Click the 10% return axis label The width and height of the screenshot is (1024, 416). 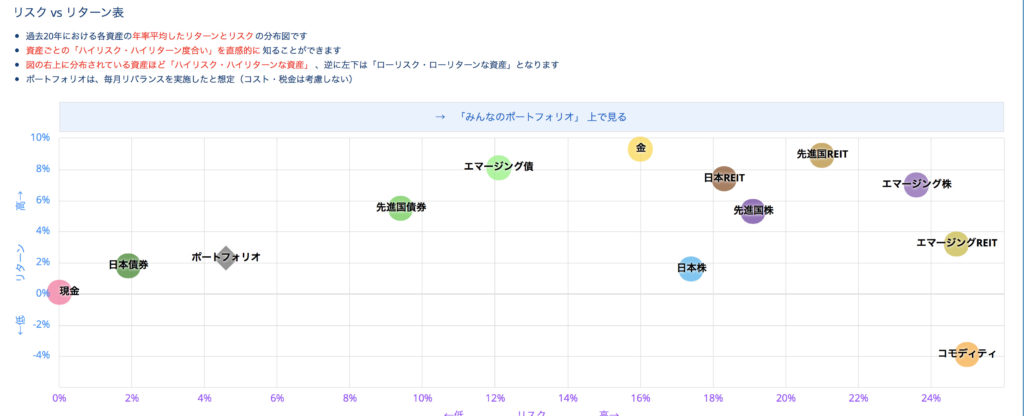[40, 137]
